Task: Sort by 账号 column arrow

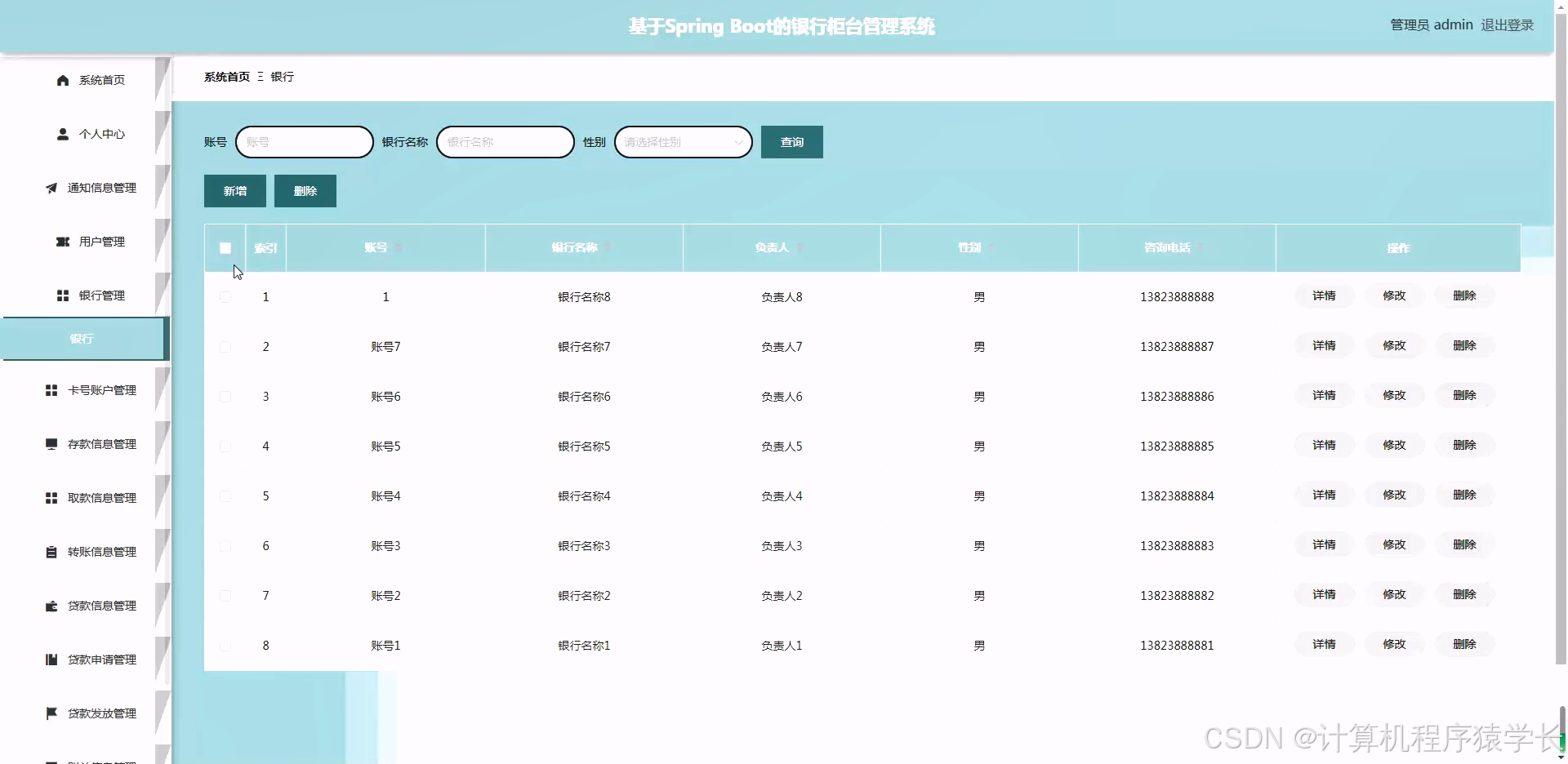Action: coord(398,247)
